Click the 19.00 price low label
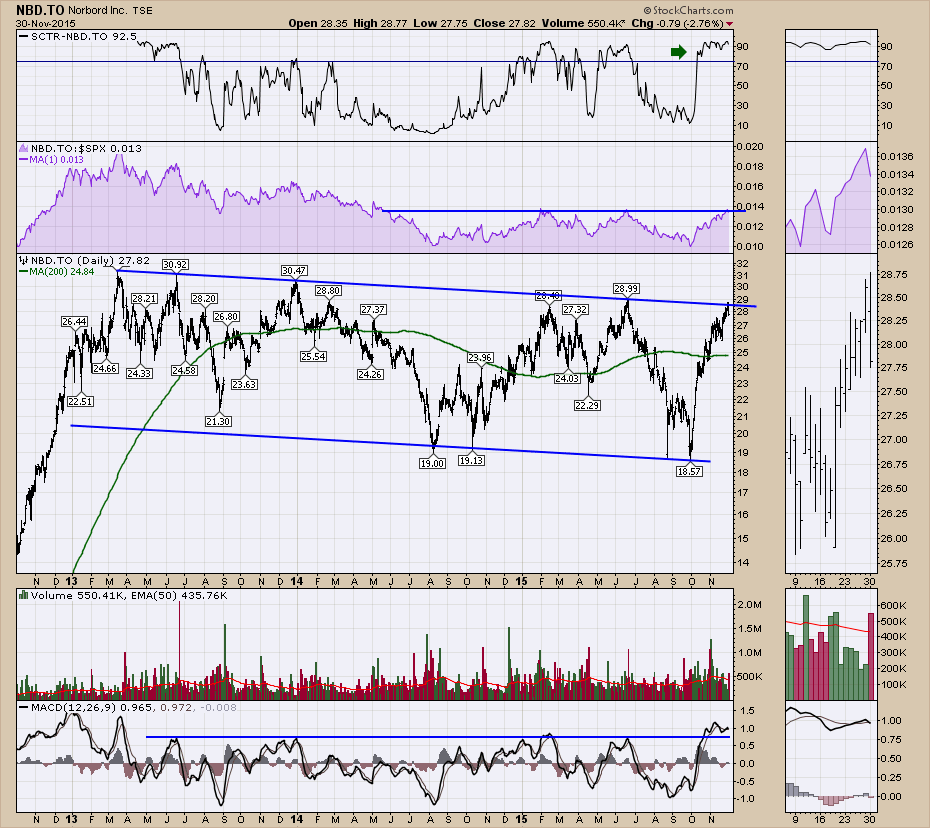The height and width of the screenshot is (828, 930). click(432, 463)
